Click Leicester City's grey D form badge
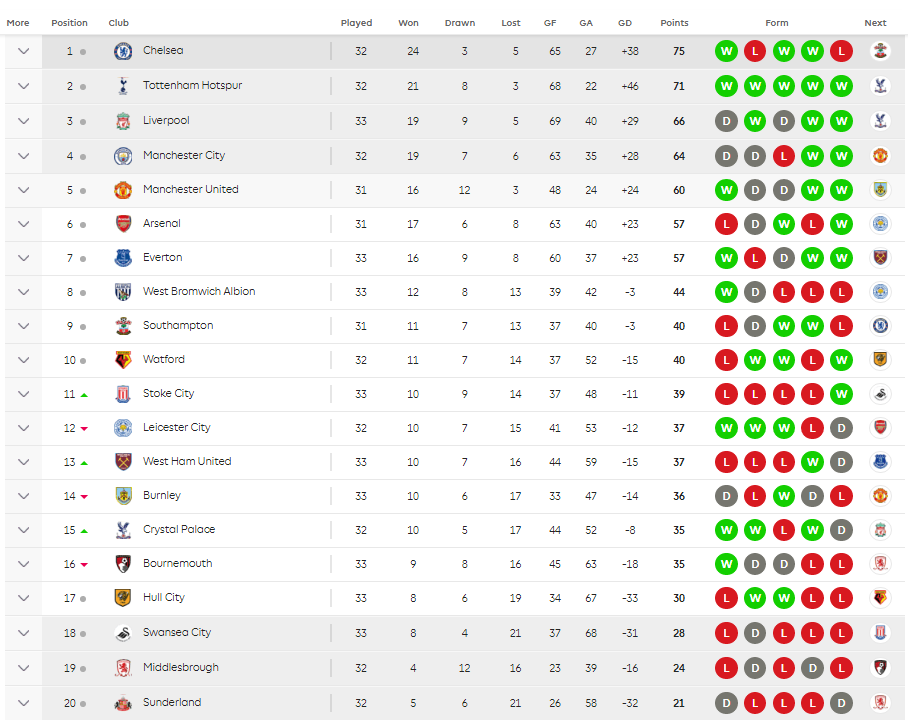The width and height of the screenshot is (908, 720). click(x=841, y=428)
